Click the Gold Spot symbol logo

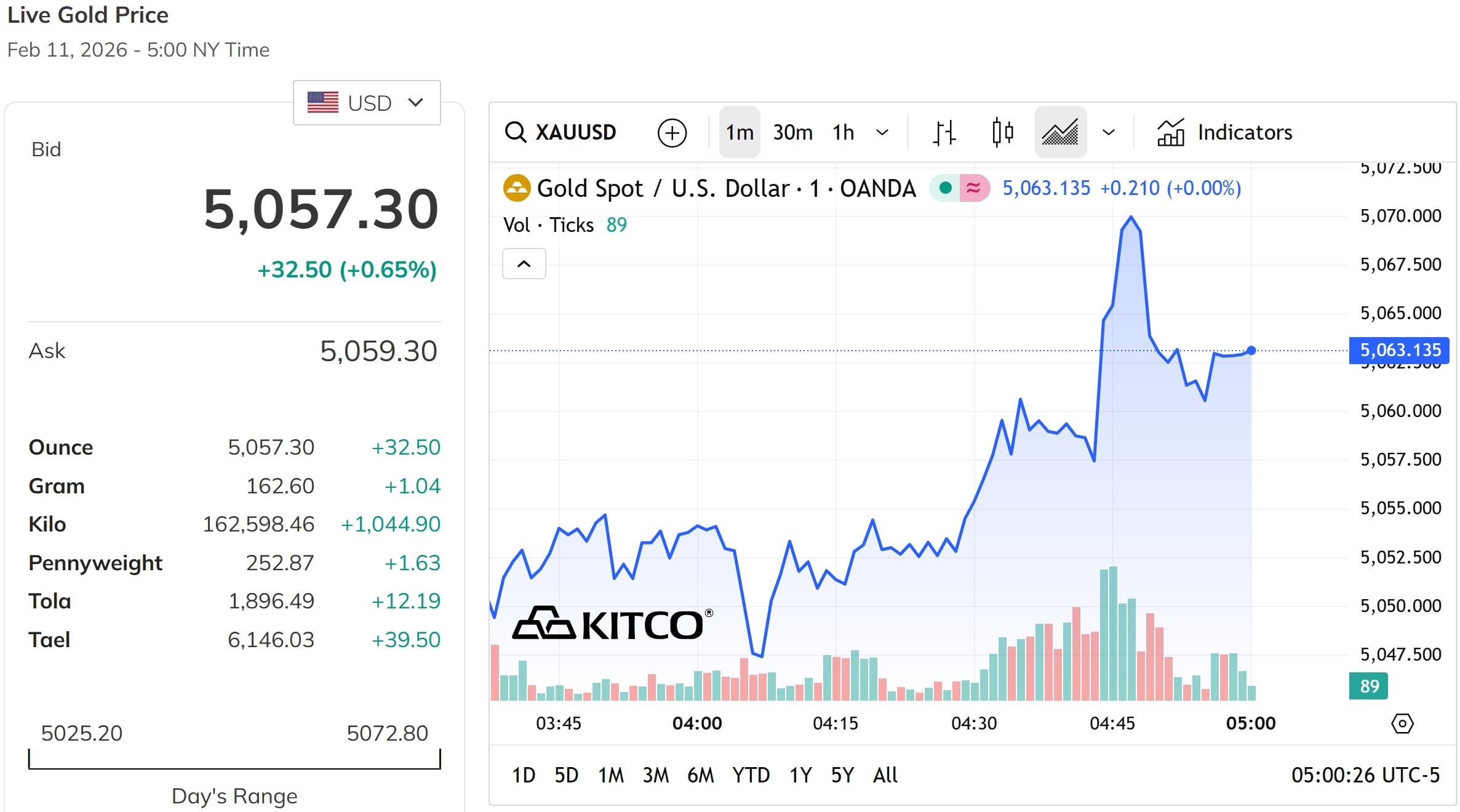click(517, 188)
